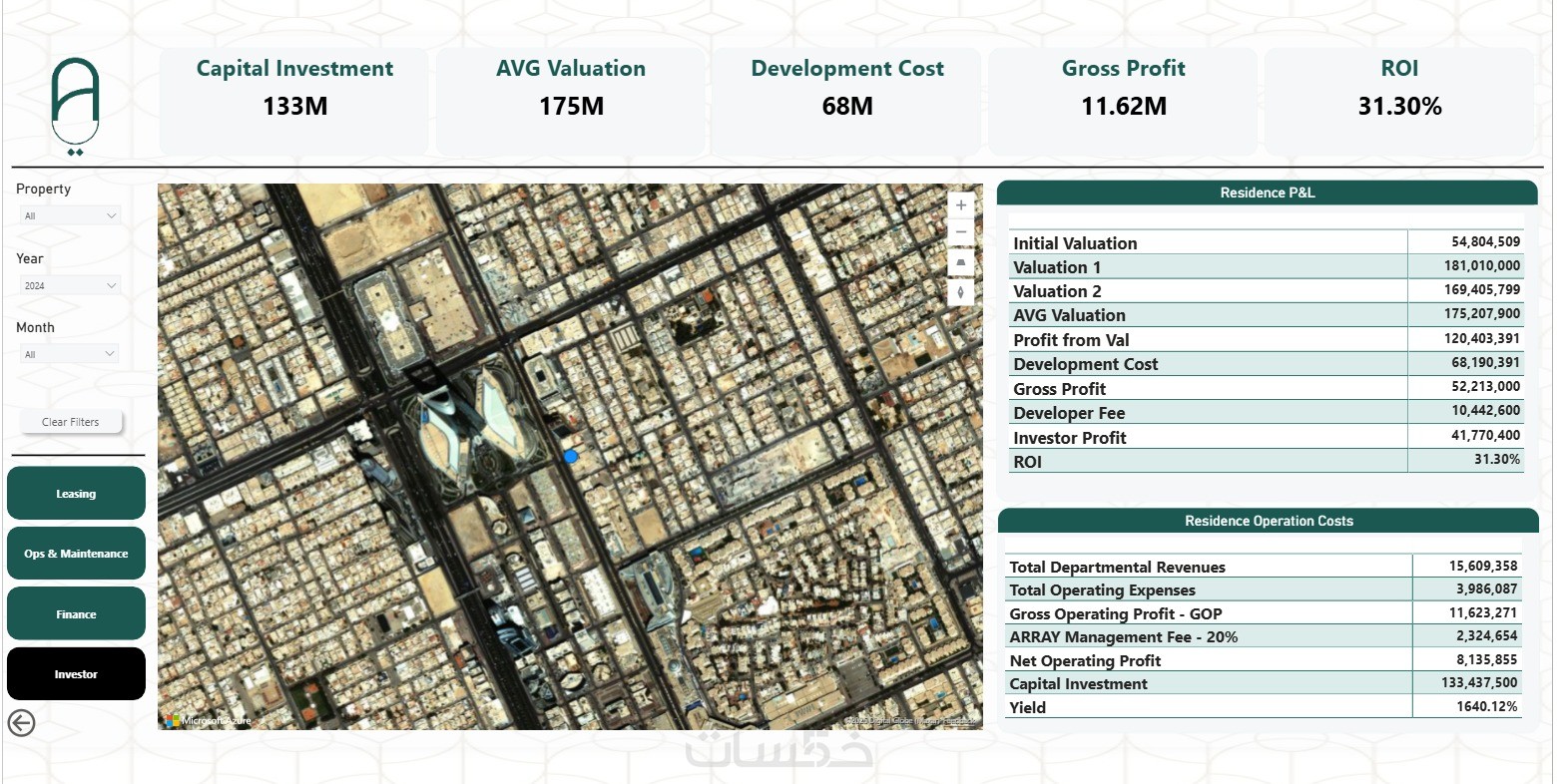Select the Investor Profit row label
Screen dimensions: 1560x784
tap(1070, 438)
